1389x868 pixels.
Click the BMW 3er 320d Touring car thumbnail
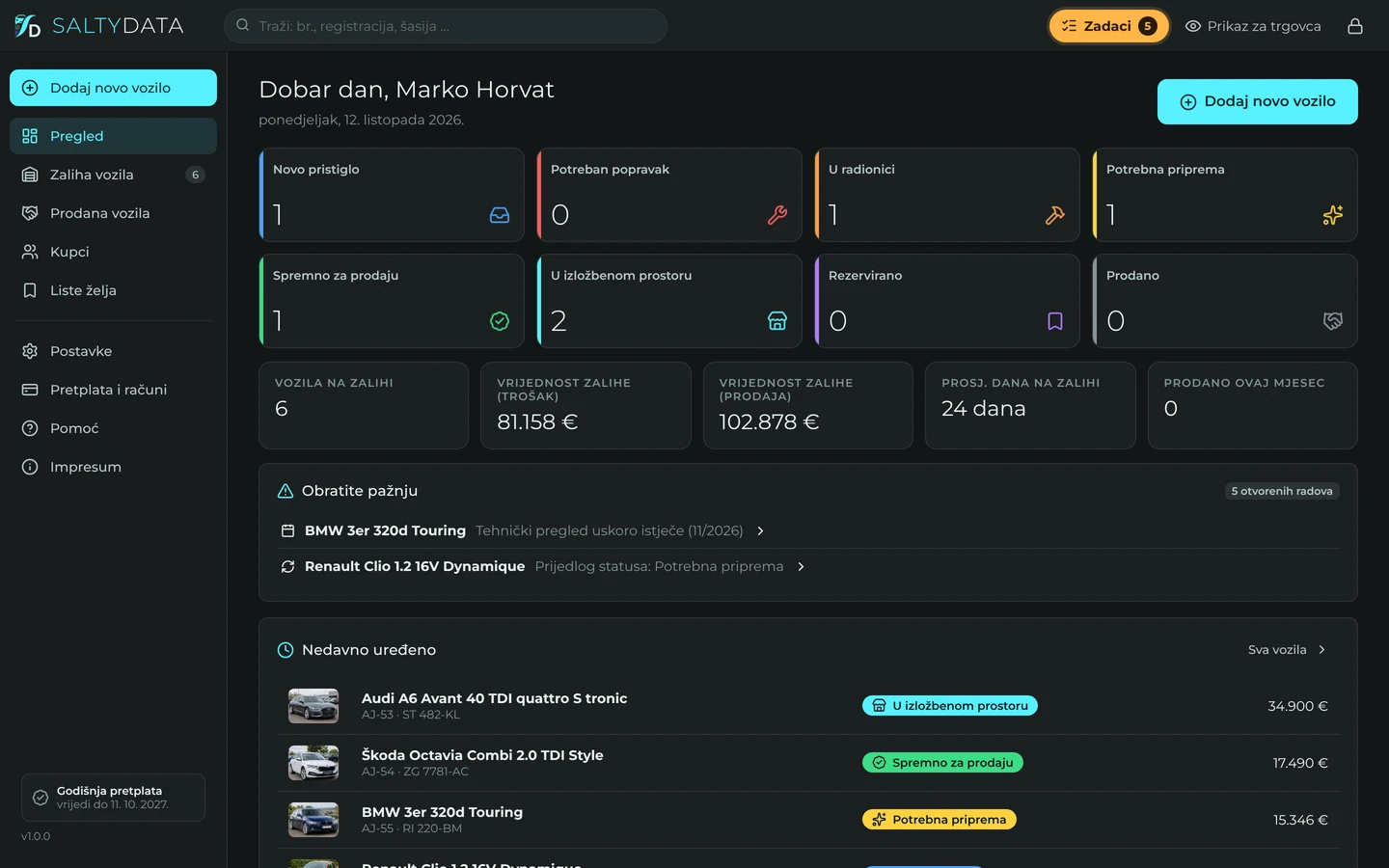(x=313, y=820)
